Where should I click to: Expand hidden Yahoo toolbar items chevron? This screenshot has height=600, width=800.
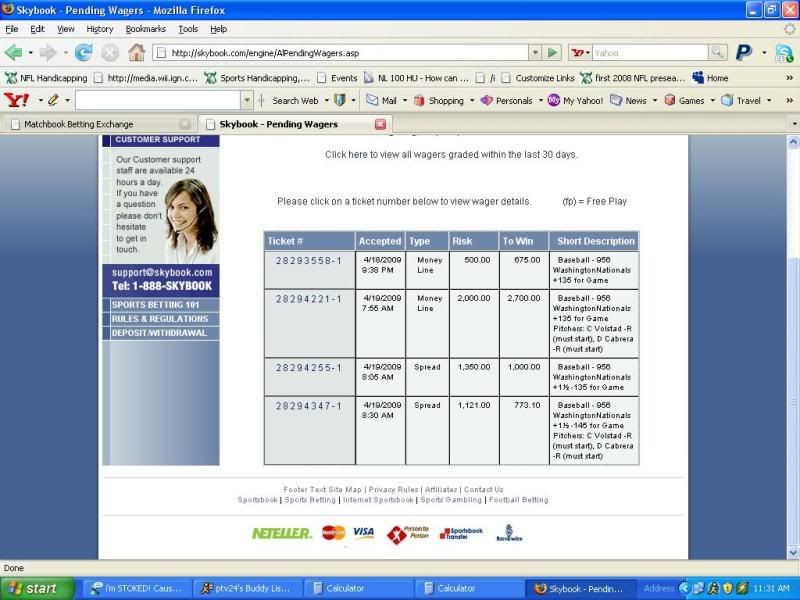coord(789,101)
